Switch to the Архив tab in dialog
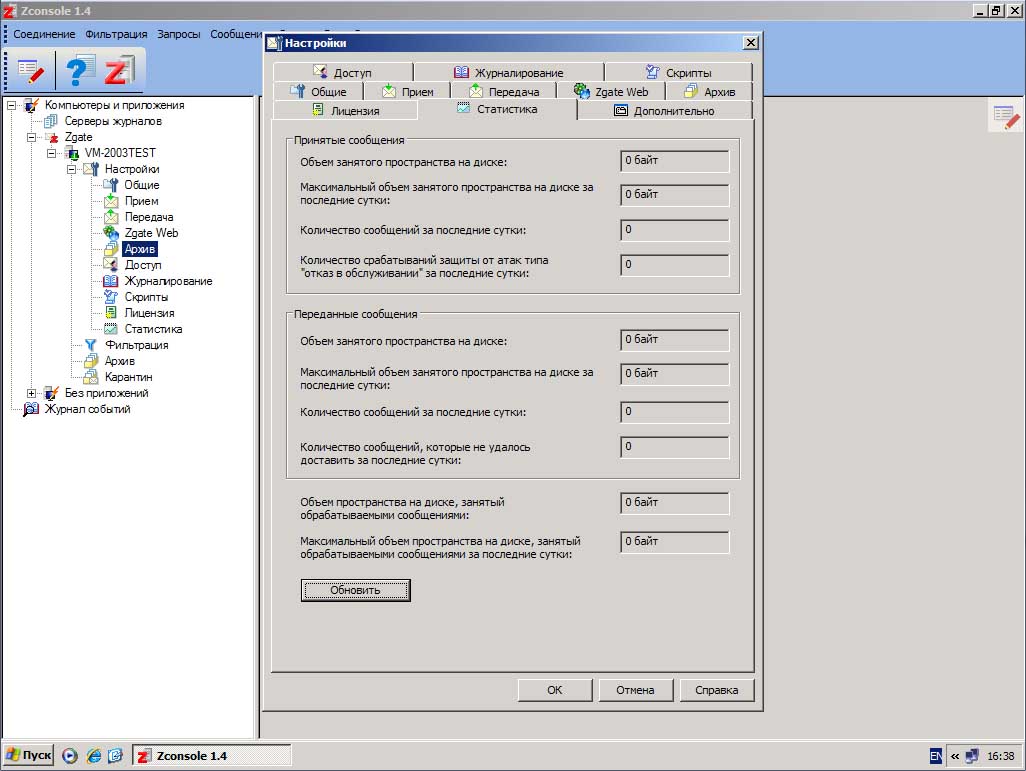Image resolution: width=1026 pixels, height=771 pixels. click(x=709, y=92)
